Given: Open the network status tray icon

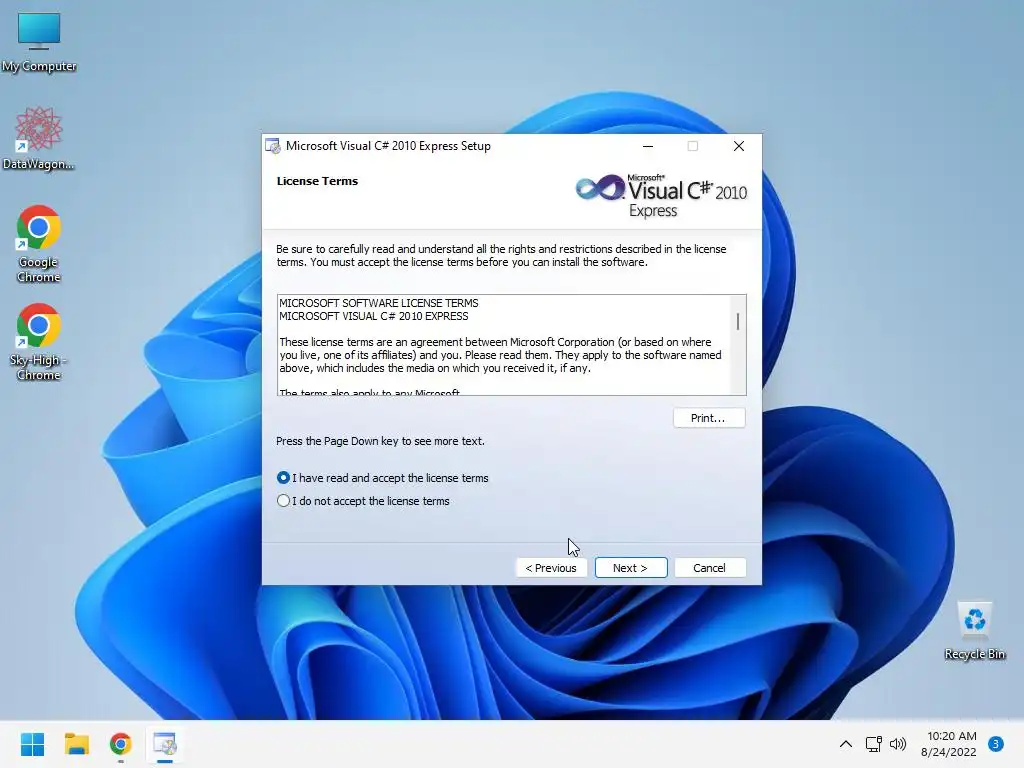Looking at the screenshot, I should click(x=873, y=744).
